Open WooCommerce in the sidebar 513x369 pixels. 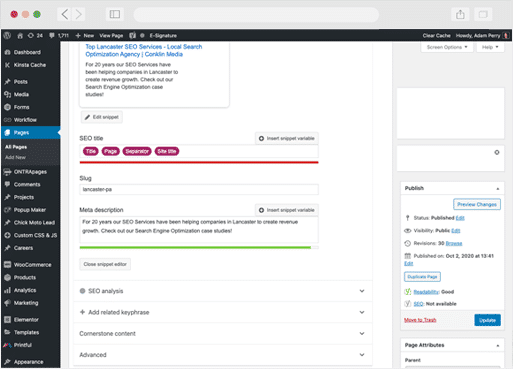(31, 265)
